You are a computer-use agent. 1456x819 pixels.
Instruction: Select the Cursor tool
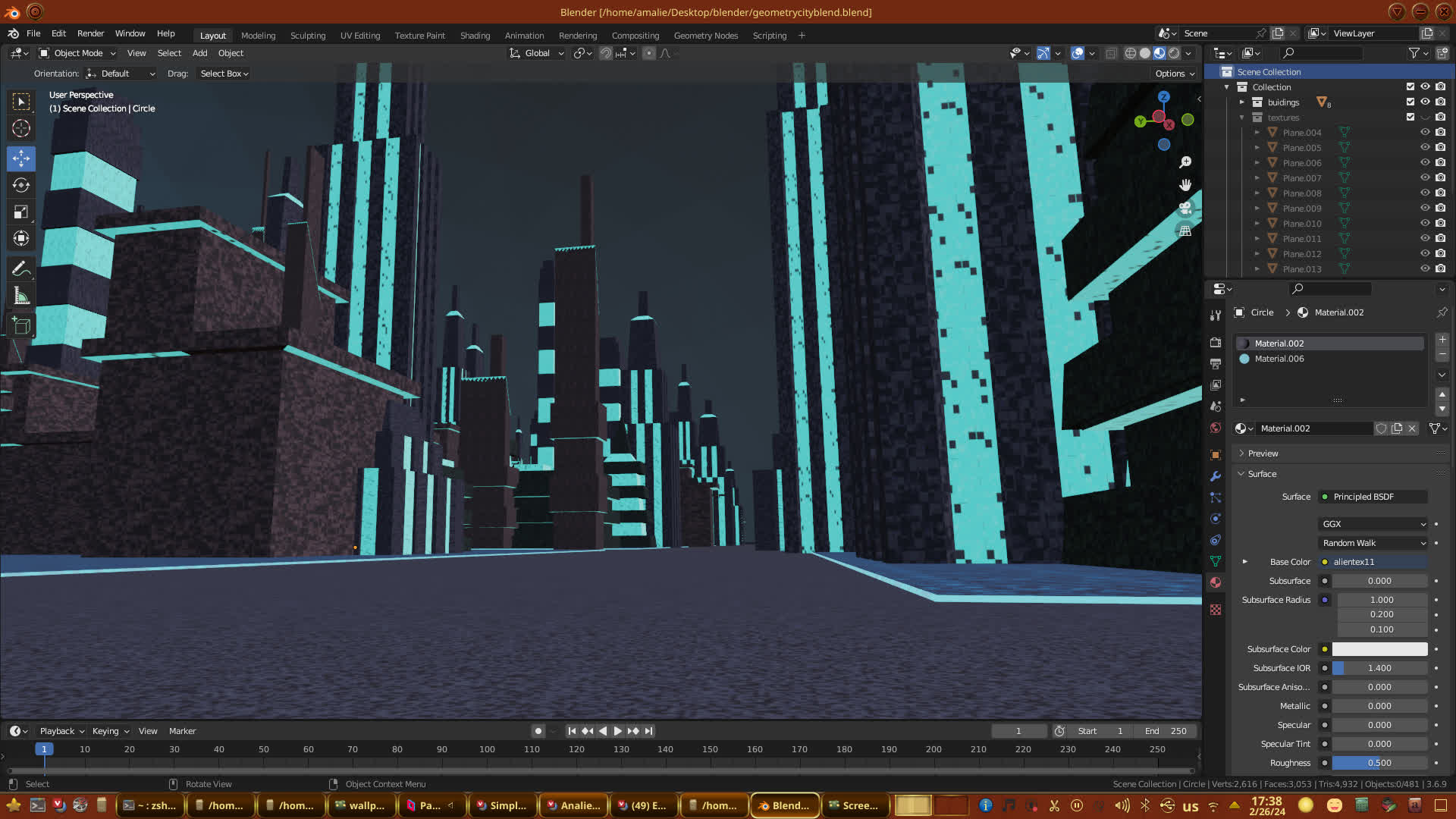click(21, 128)
